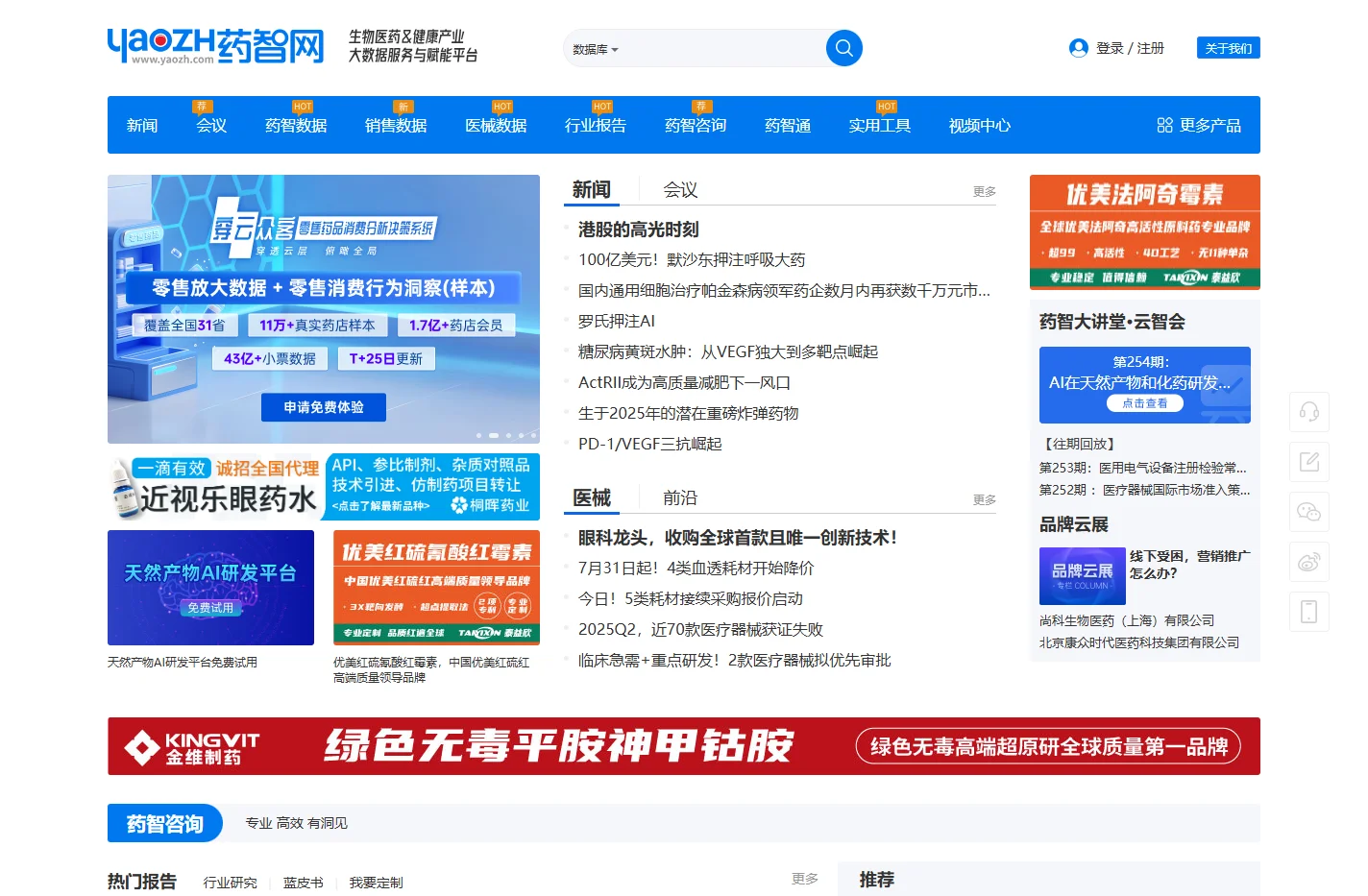The image size is (1368, 896).
Task: Open the 桐晖药业 API advertisement banner
Action: [432, 487]
